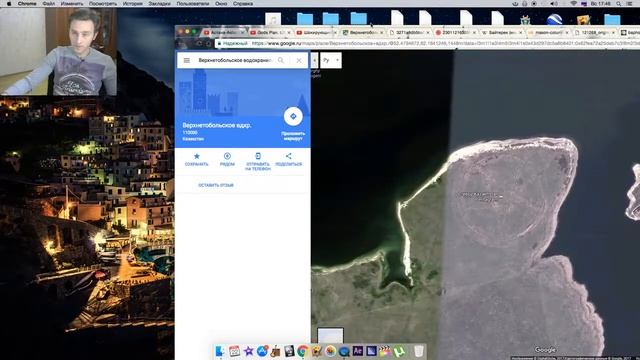Click the Рядом nearby icon
This screenshot has width=640, height=360.
(227, 156)
